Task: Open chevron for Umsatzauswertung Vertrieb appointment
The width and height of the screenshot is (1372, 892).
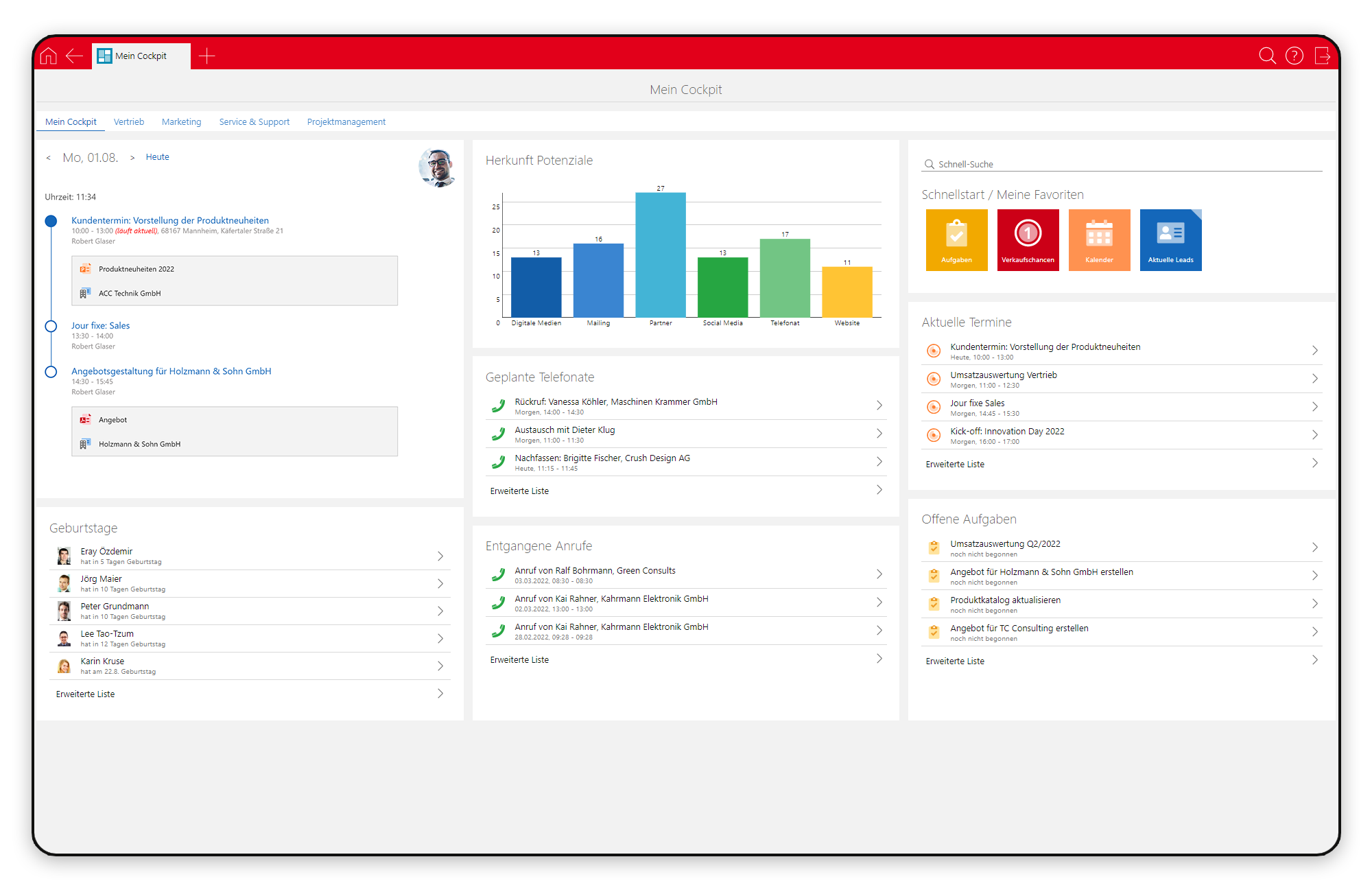Action: point(1314,379)
